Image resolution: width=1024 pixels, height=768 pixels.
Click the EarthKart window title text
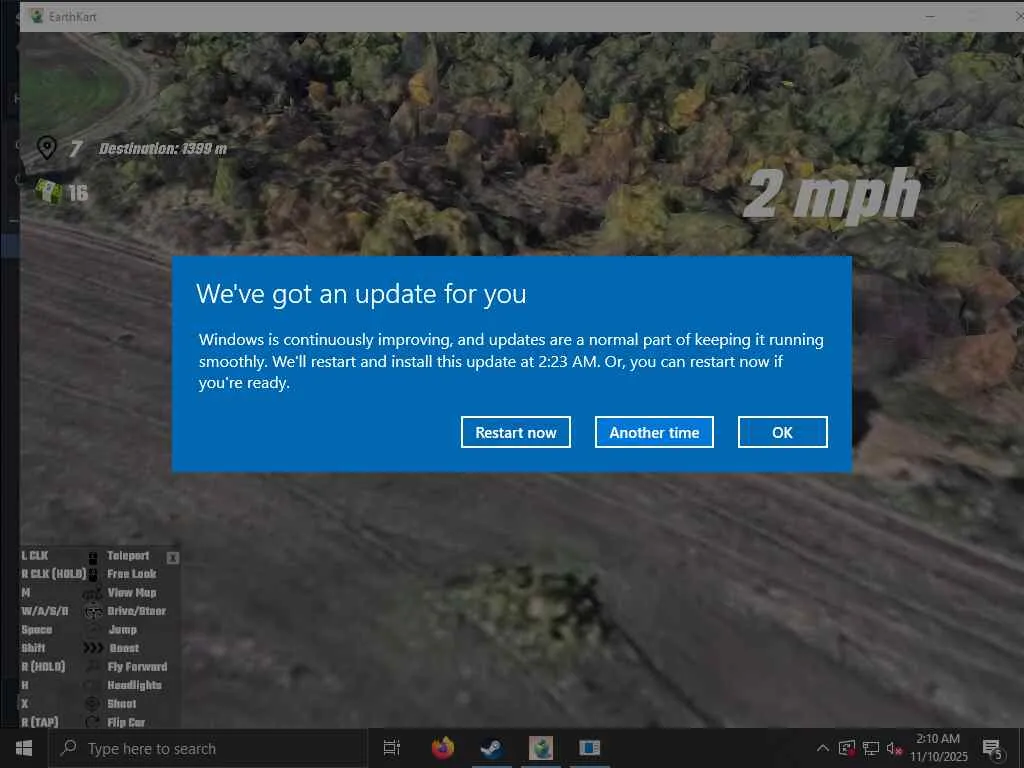72,16
